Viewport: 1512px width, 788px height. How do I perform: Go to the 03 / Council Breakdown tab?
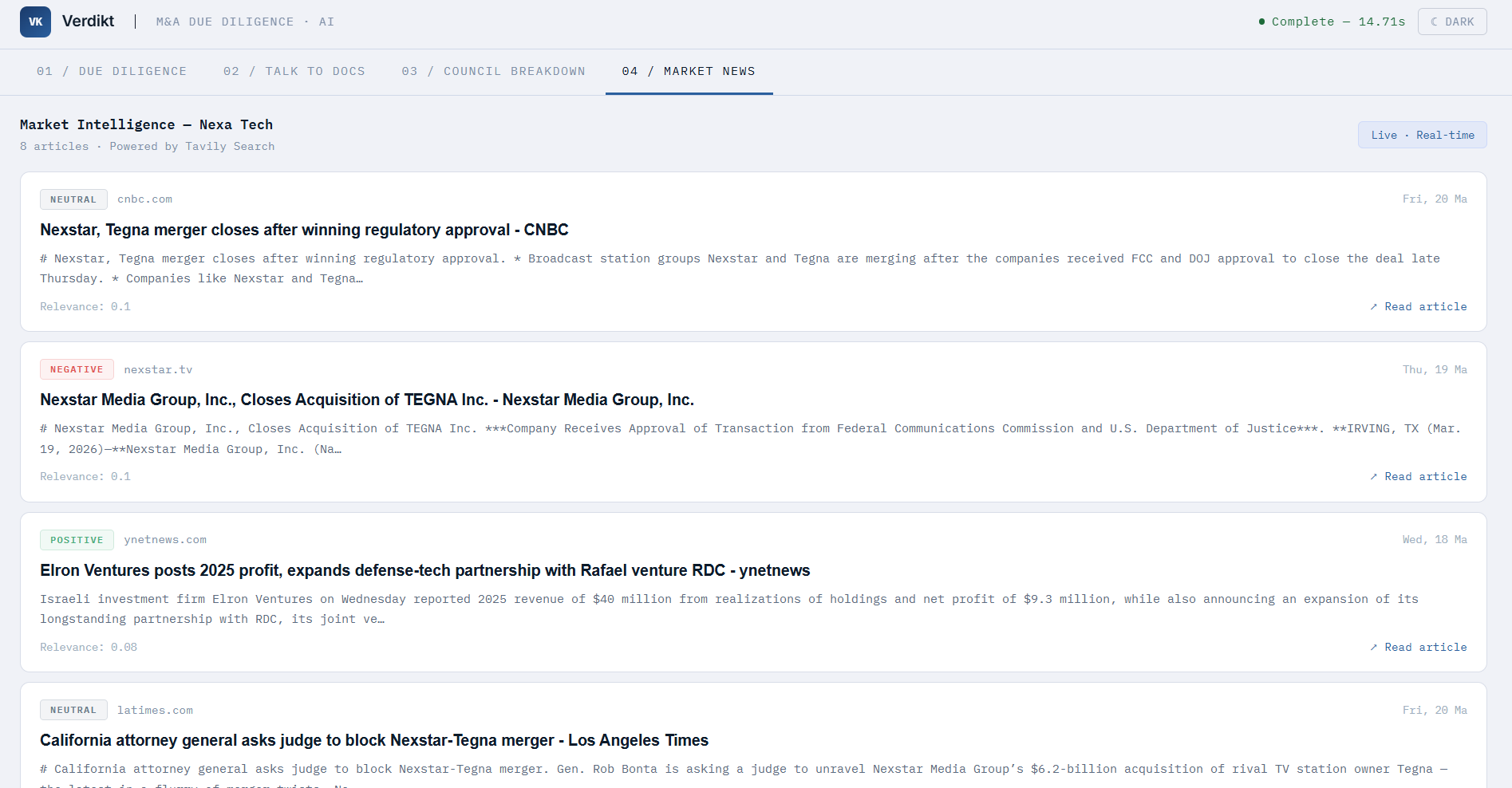(494, 71)
